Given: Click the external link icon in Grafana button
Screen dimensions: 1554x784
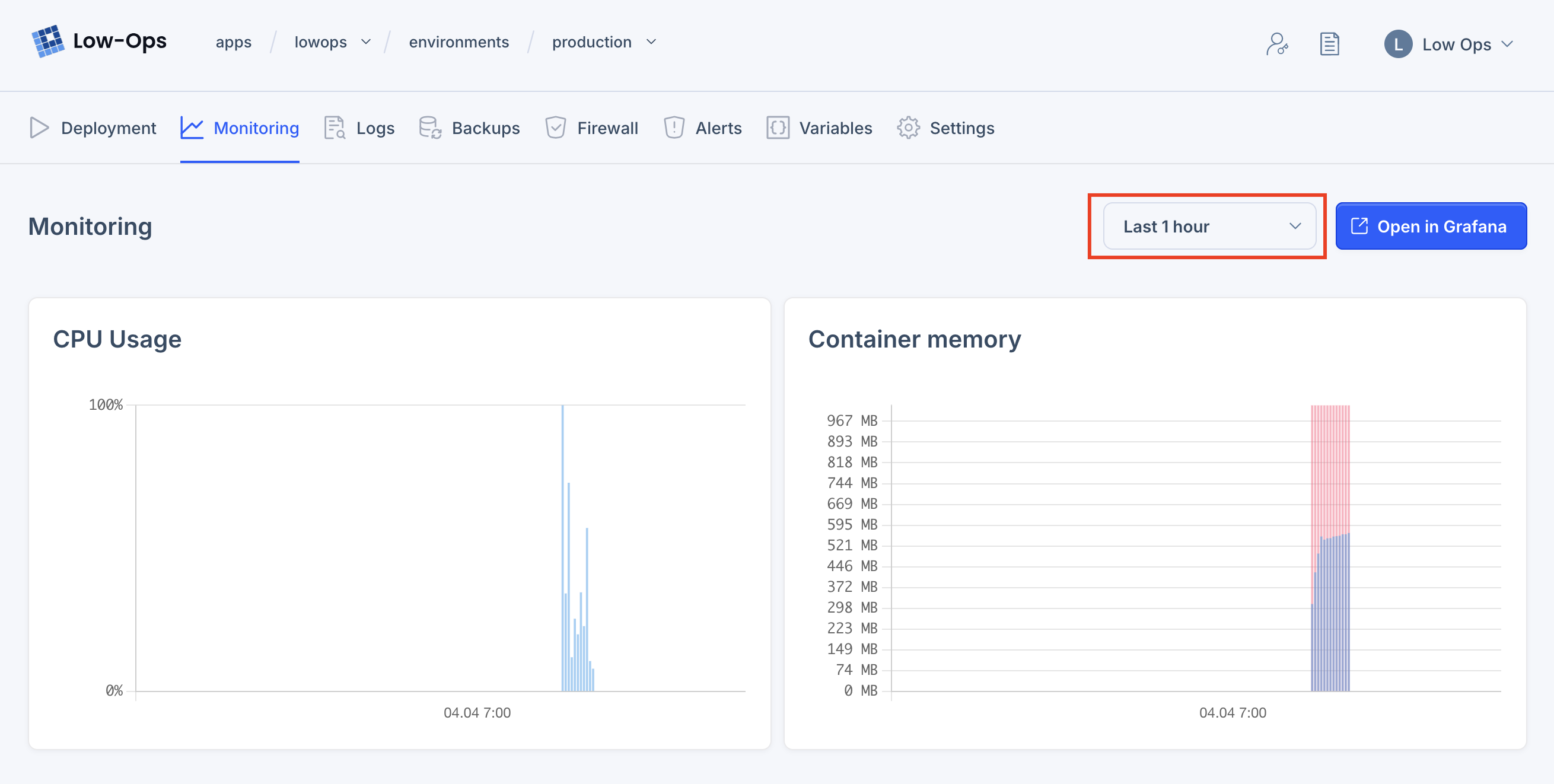Looking at the screenshot, I should [1359, 226].
